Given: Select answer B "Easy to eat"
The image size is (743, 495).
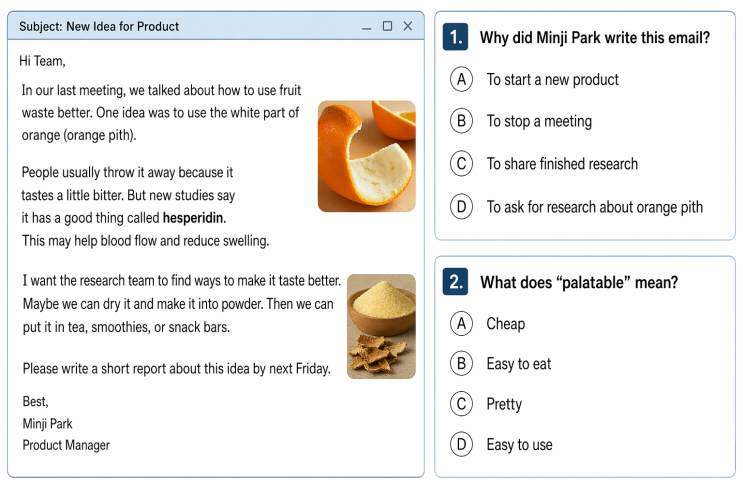Looking at the screenshot, I should 461,364.
